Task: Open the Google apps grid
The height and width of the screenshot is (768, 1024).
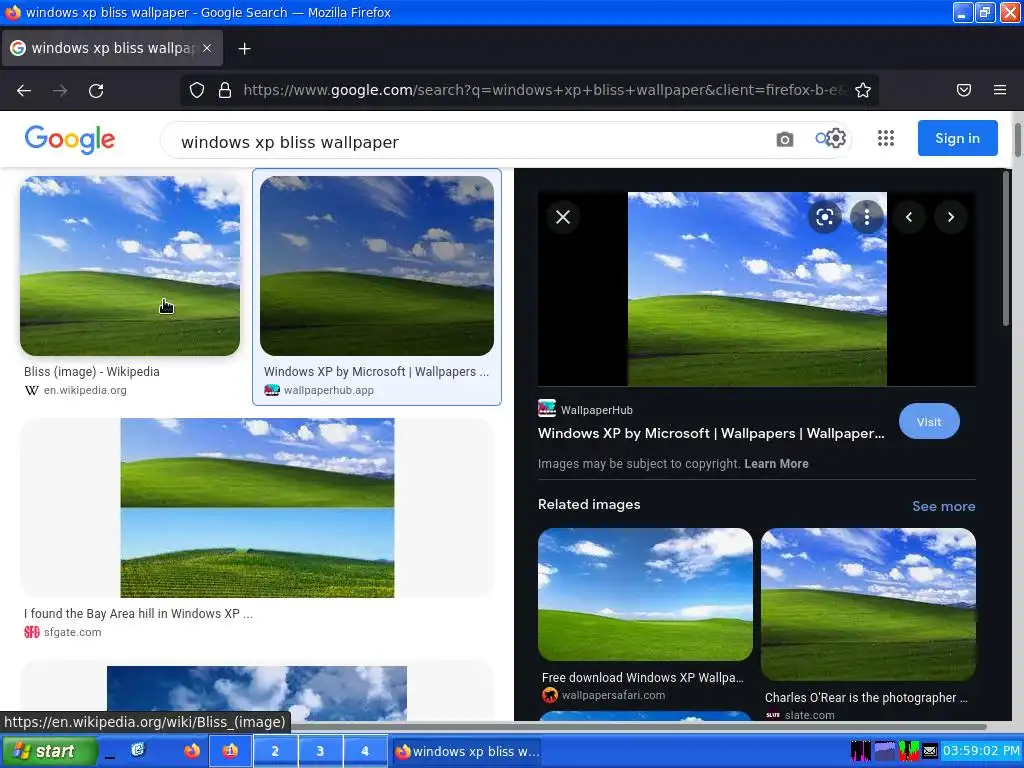Action: (x=886, y=138)
